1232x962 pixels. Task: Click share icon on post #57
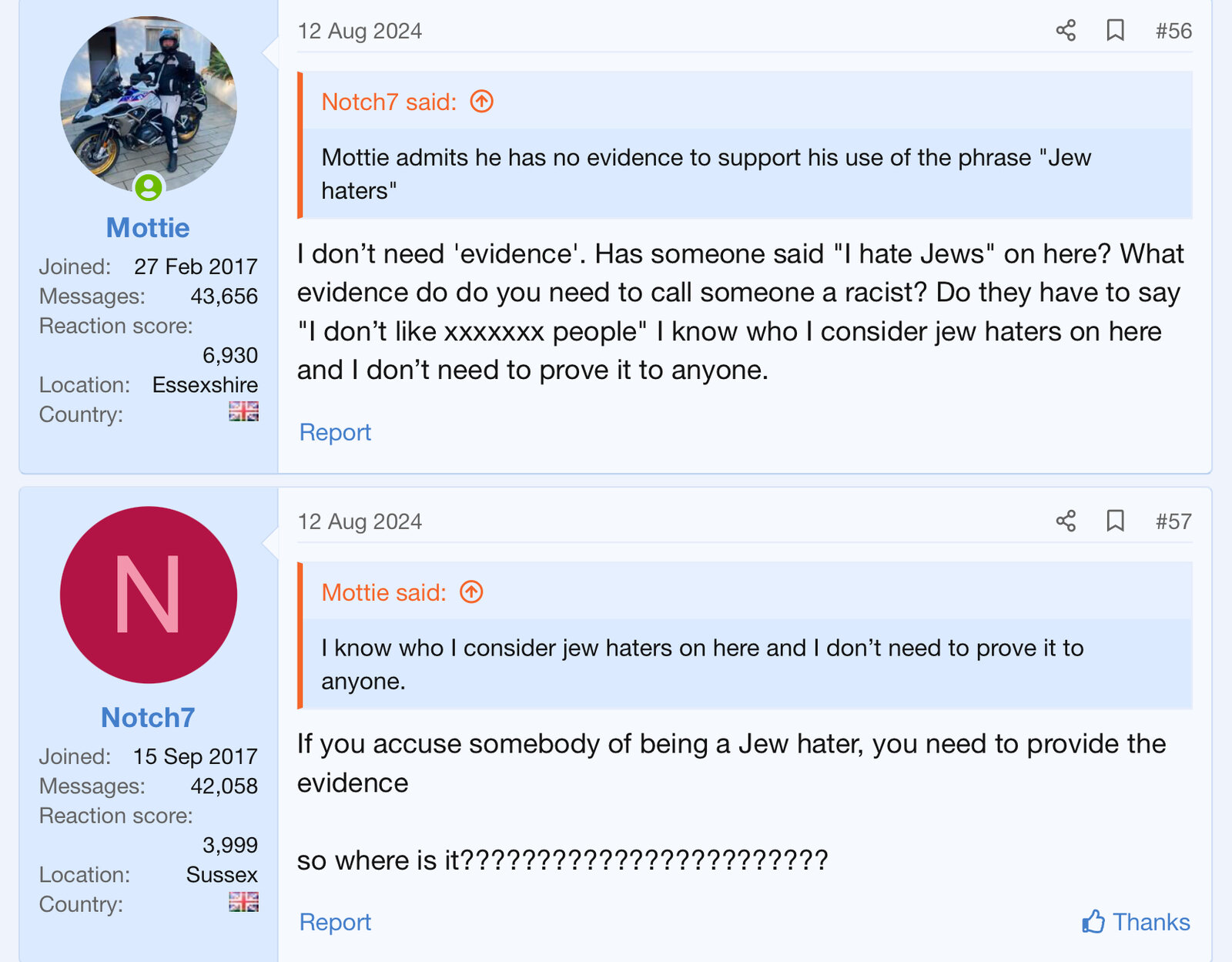pyautogui.click(x=1066, y=521)
